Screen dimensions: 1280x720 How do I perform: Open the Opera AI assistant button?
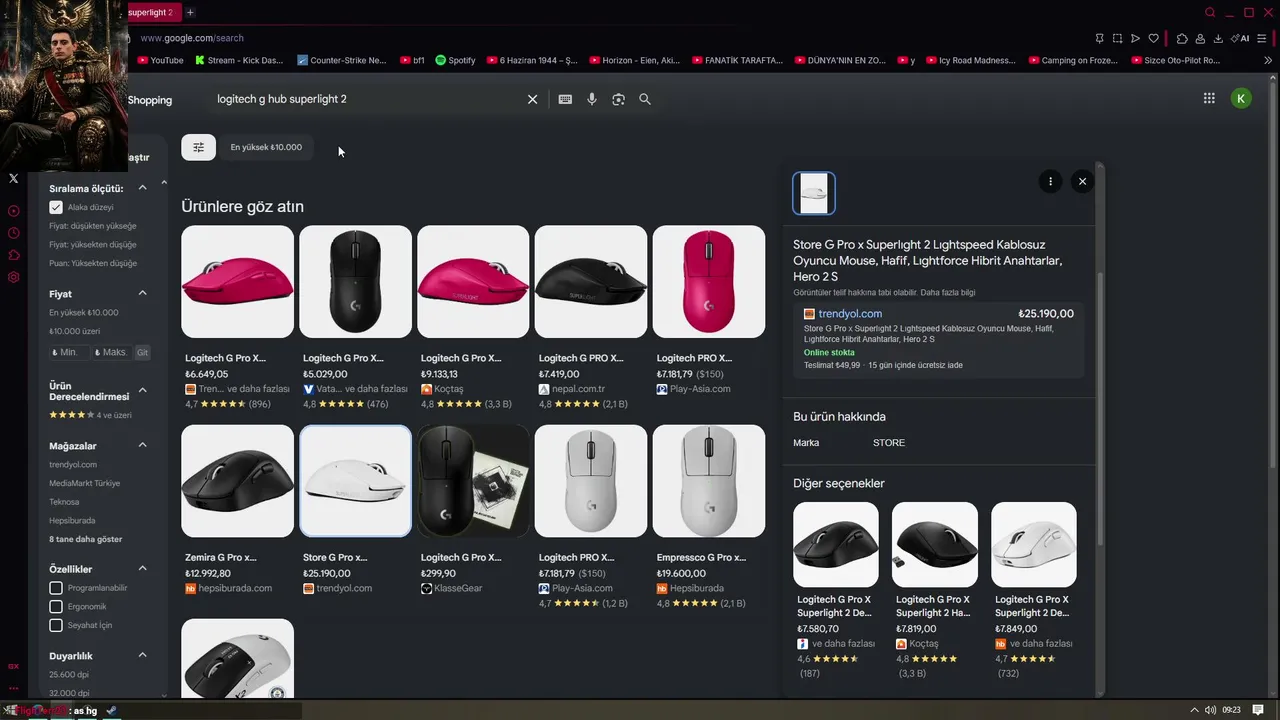click(1240, 38)
